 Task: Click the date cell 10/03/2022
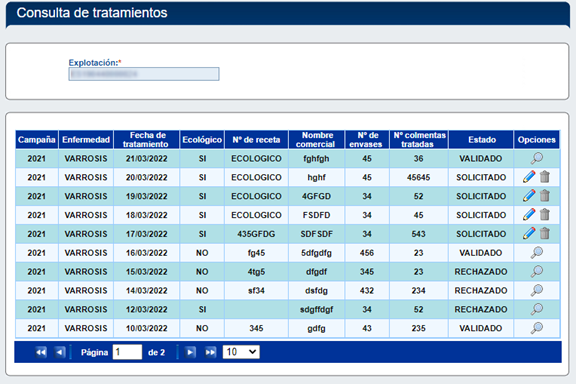click(x=147, y=328)
